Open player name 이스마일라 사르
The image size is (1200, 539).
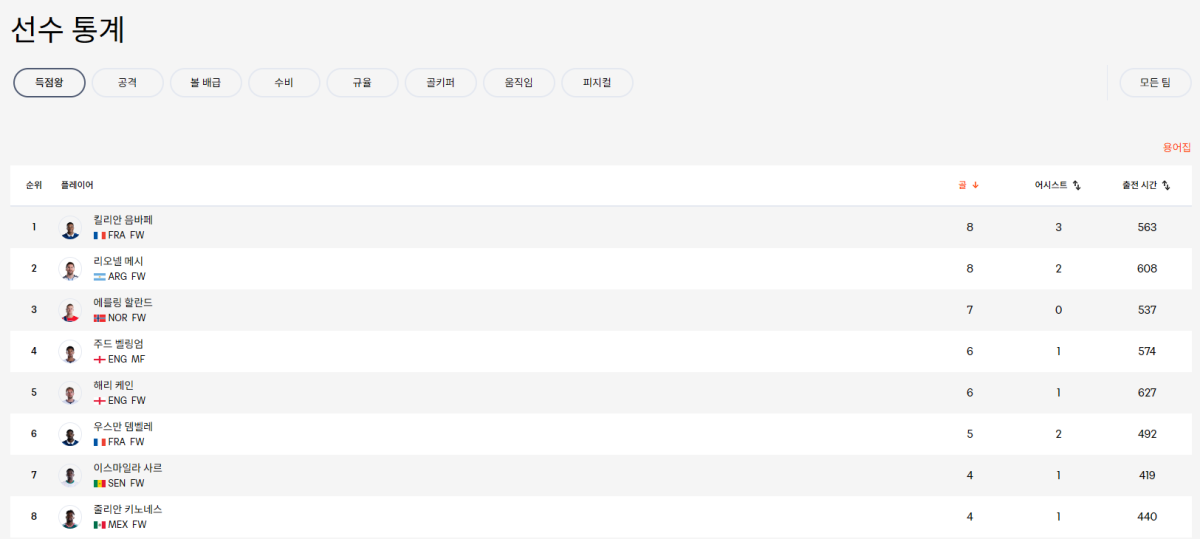click(x=127, y=468)
